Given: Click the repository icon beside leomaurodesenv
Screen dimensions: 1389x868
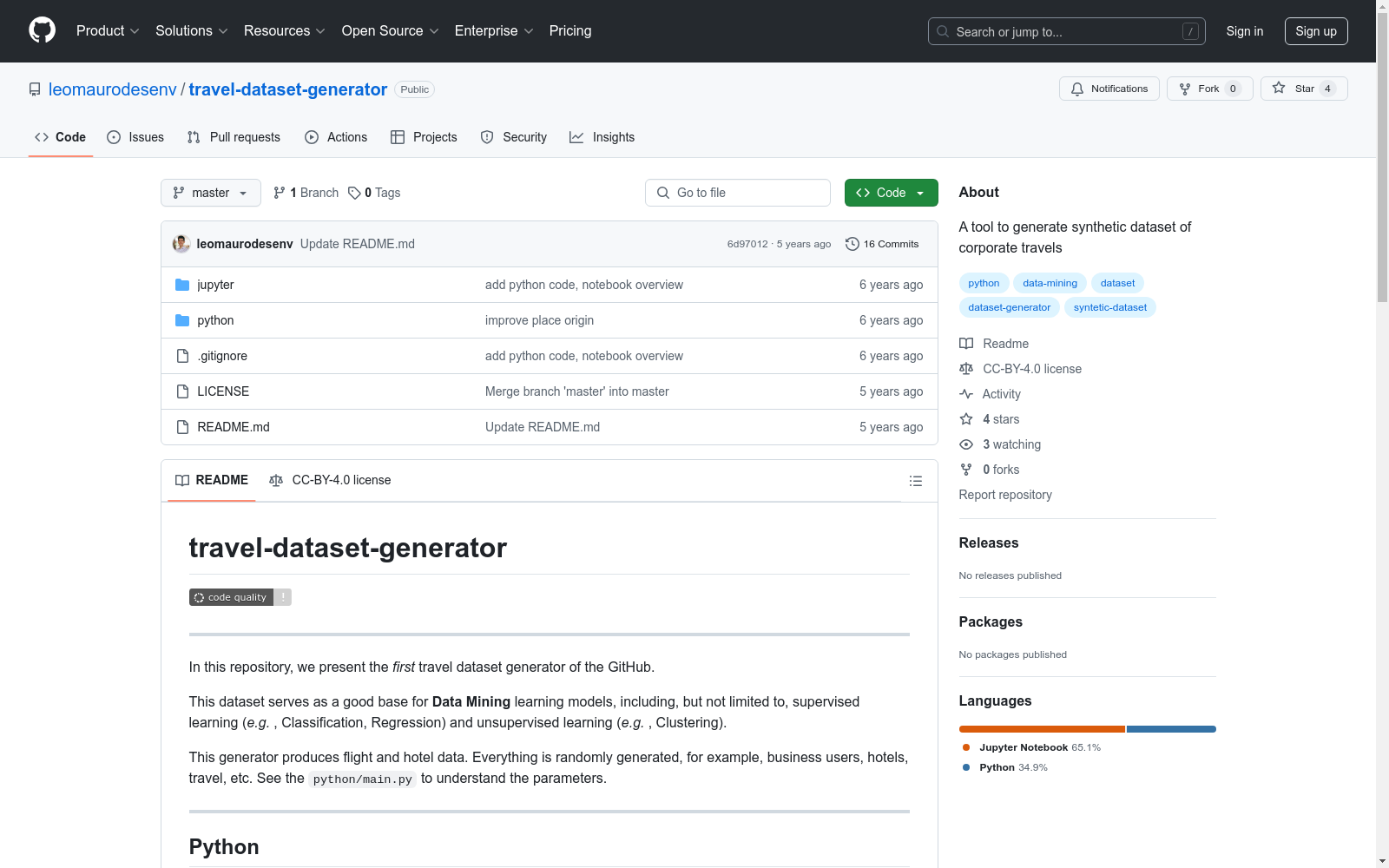Looking at the screenshot, I should point(35,89).
